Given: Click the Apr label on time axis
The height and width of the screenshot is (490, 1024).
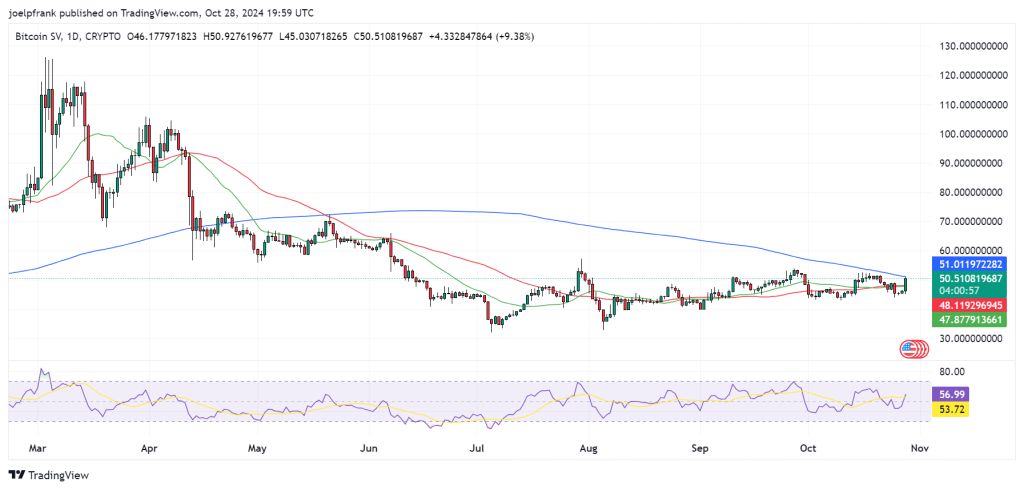Looking at the screenshot, I should [149, 449].
